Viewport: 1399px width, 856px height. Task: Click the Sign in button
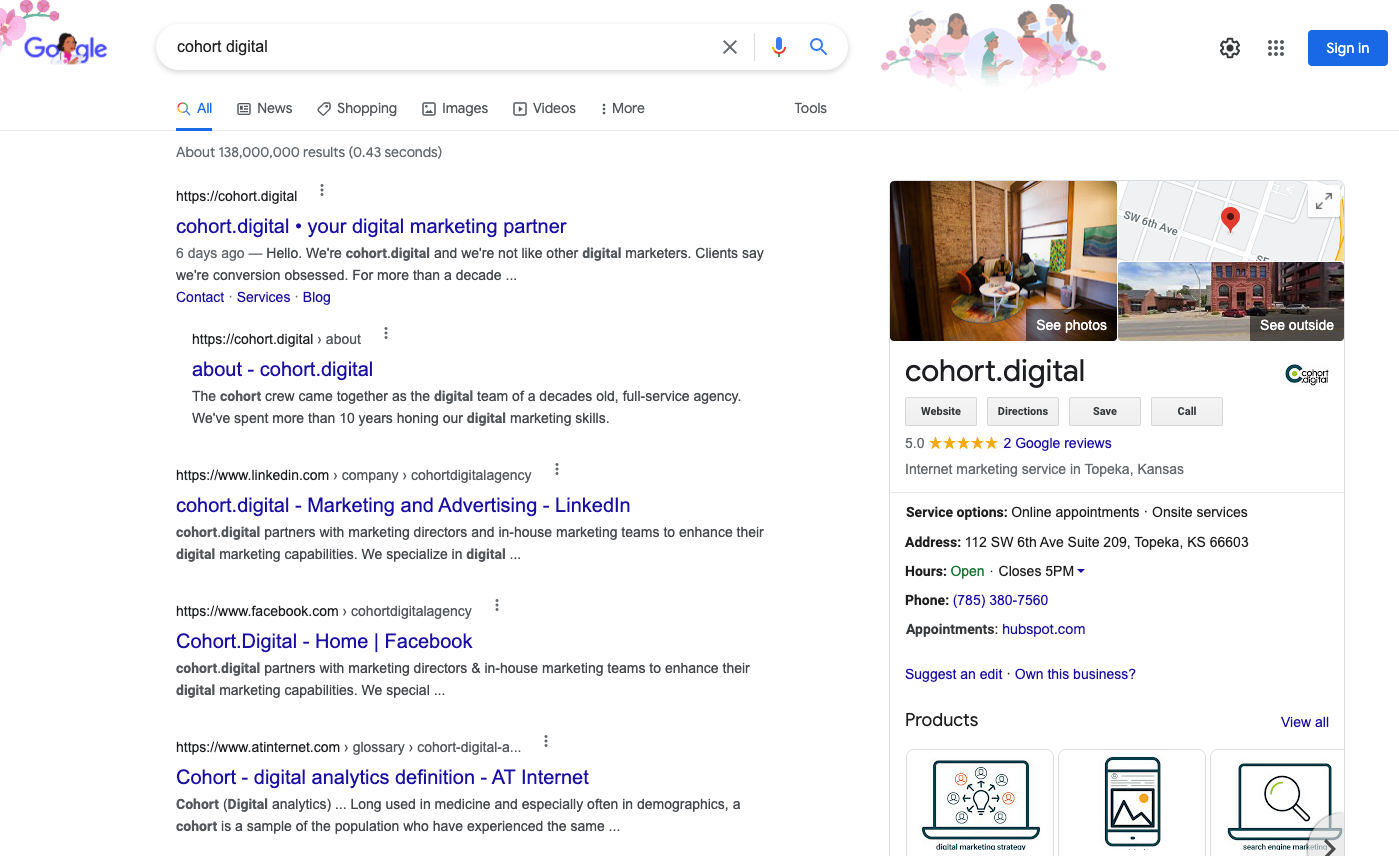pyautogui.click(x=1347, y=48)
